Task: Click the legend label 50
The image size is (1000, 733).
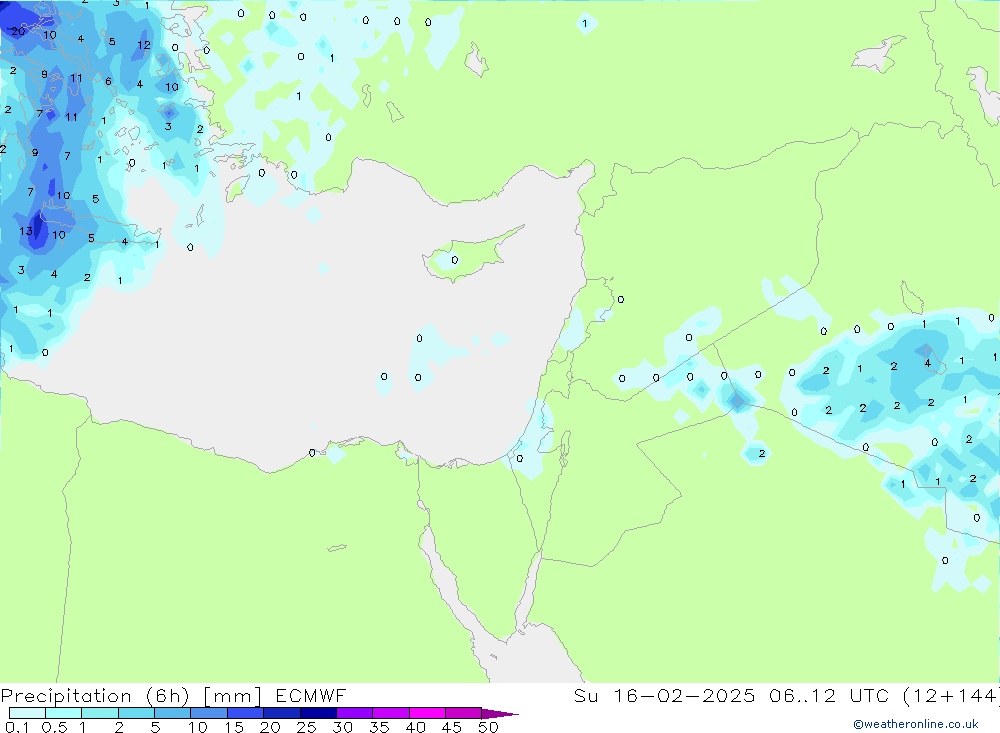Action: click(488, 727)
